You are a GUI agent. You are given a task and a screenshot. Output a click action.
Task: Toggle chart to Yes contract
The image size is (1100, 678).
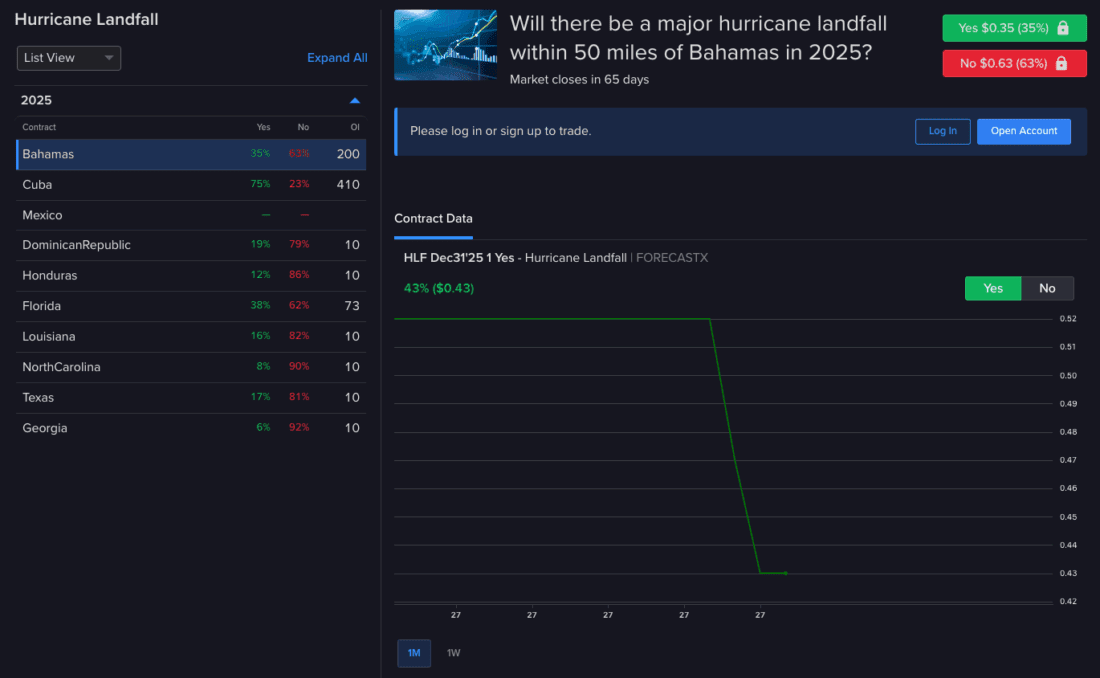992,288
